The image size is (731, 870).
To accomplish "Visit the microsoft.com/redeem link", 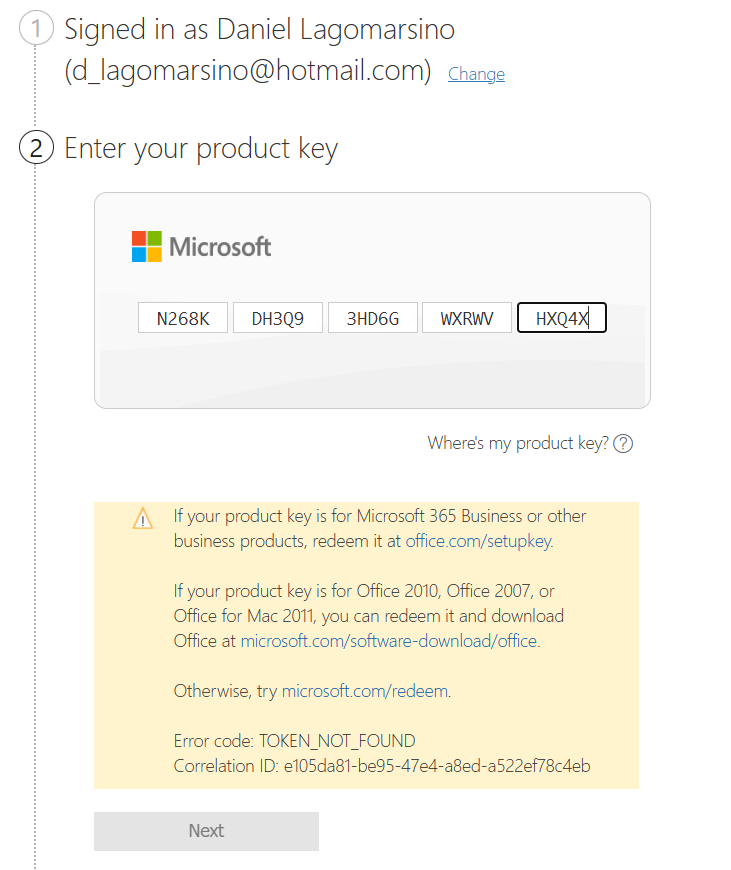I will tap(365, 691).
